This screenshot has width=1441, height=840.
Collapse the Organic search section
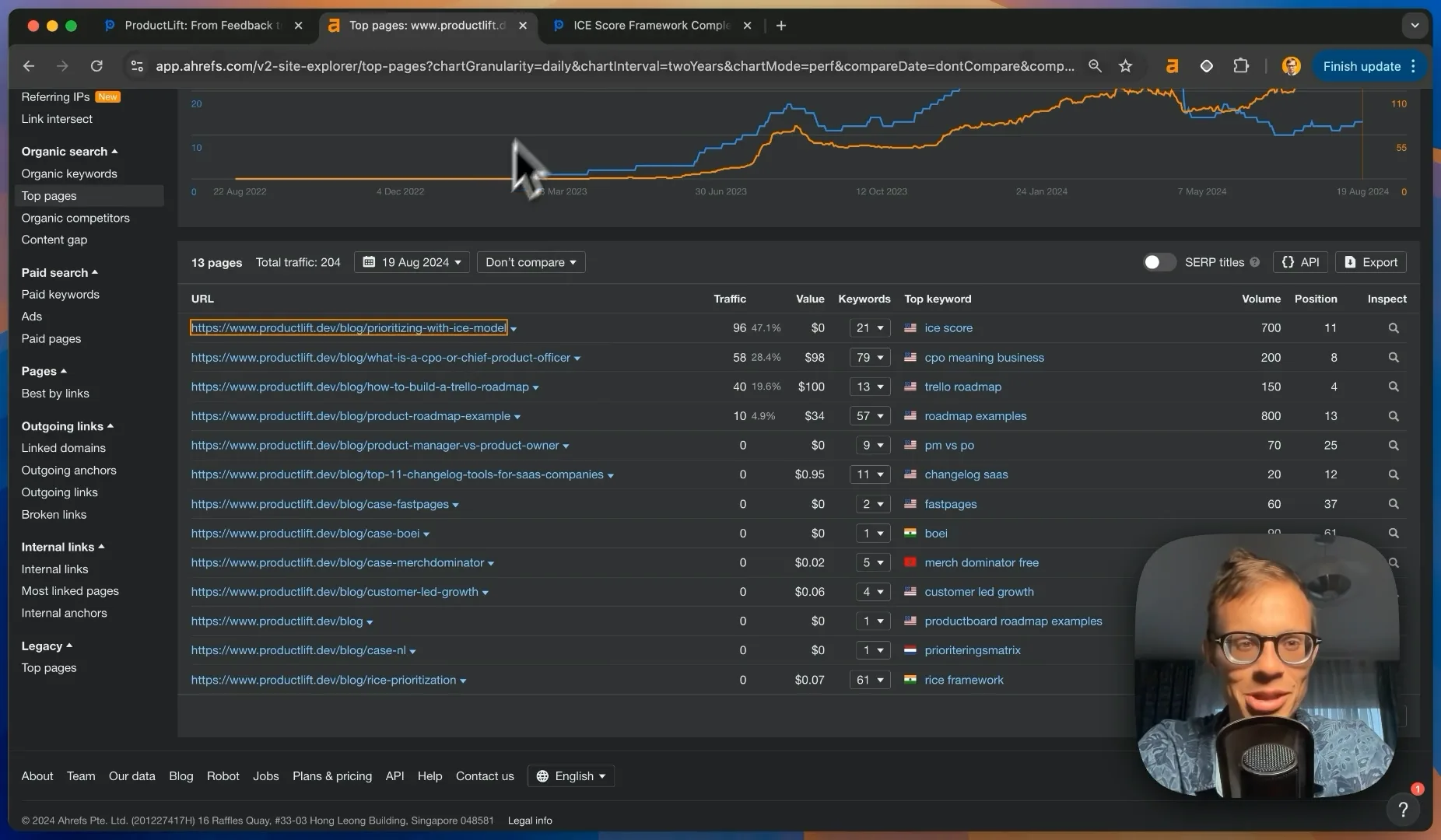69,152
